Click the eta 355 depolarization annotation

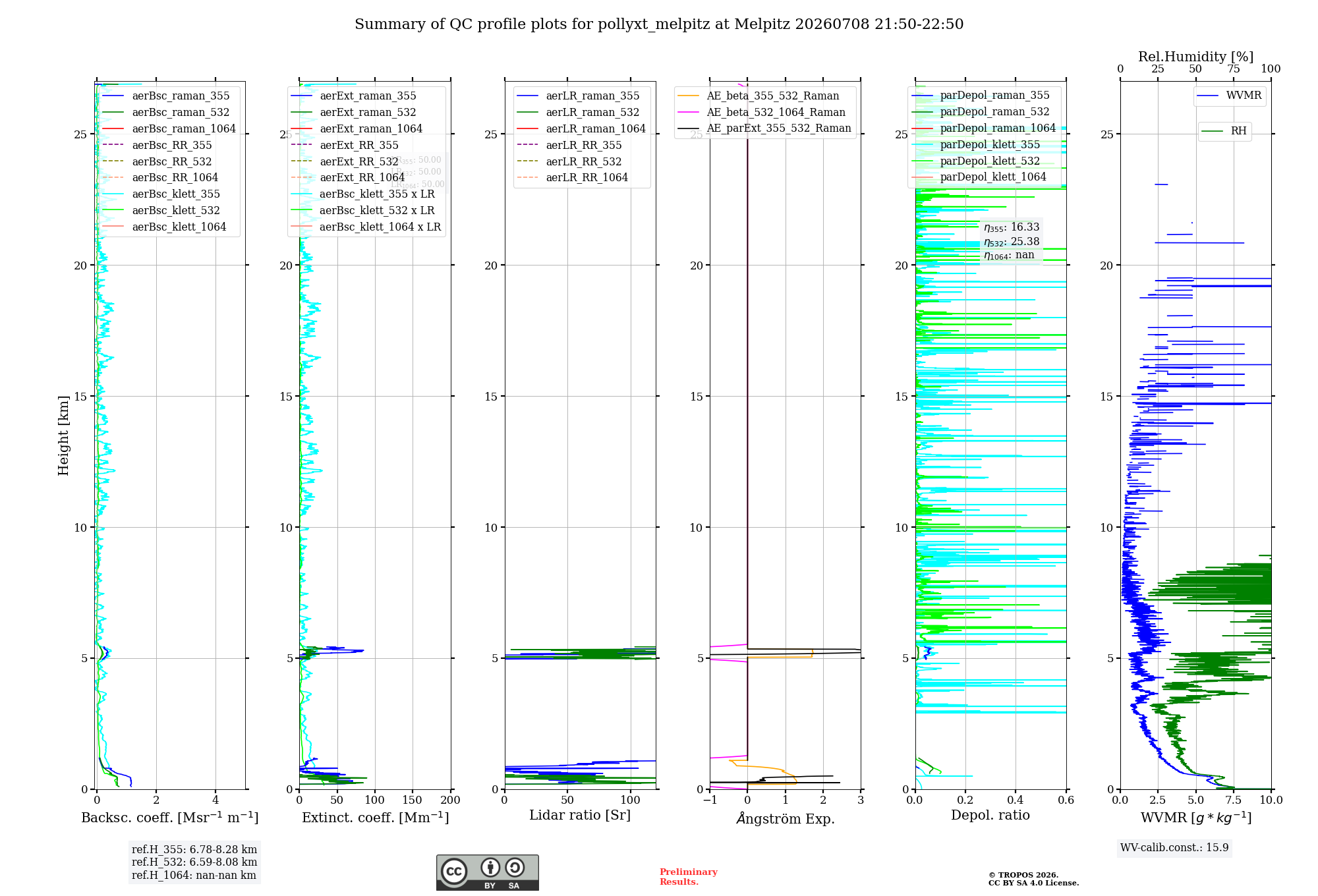coord(1012,227)
